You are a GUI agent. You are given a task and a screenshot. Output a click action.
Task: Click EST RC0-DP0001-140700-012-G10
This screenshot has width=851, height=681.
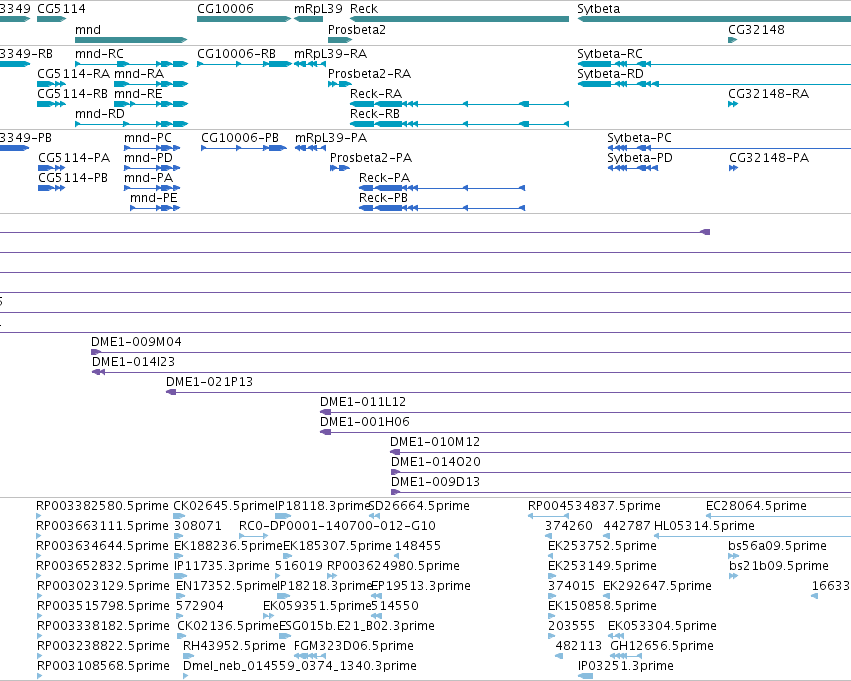[x=337, y=526]
